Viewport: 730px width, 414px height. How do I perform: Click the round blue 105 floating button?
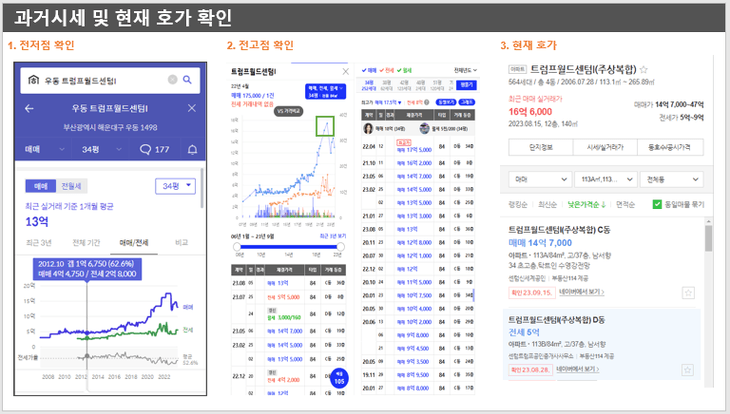pyautogui.click(x=339, y=378)
